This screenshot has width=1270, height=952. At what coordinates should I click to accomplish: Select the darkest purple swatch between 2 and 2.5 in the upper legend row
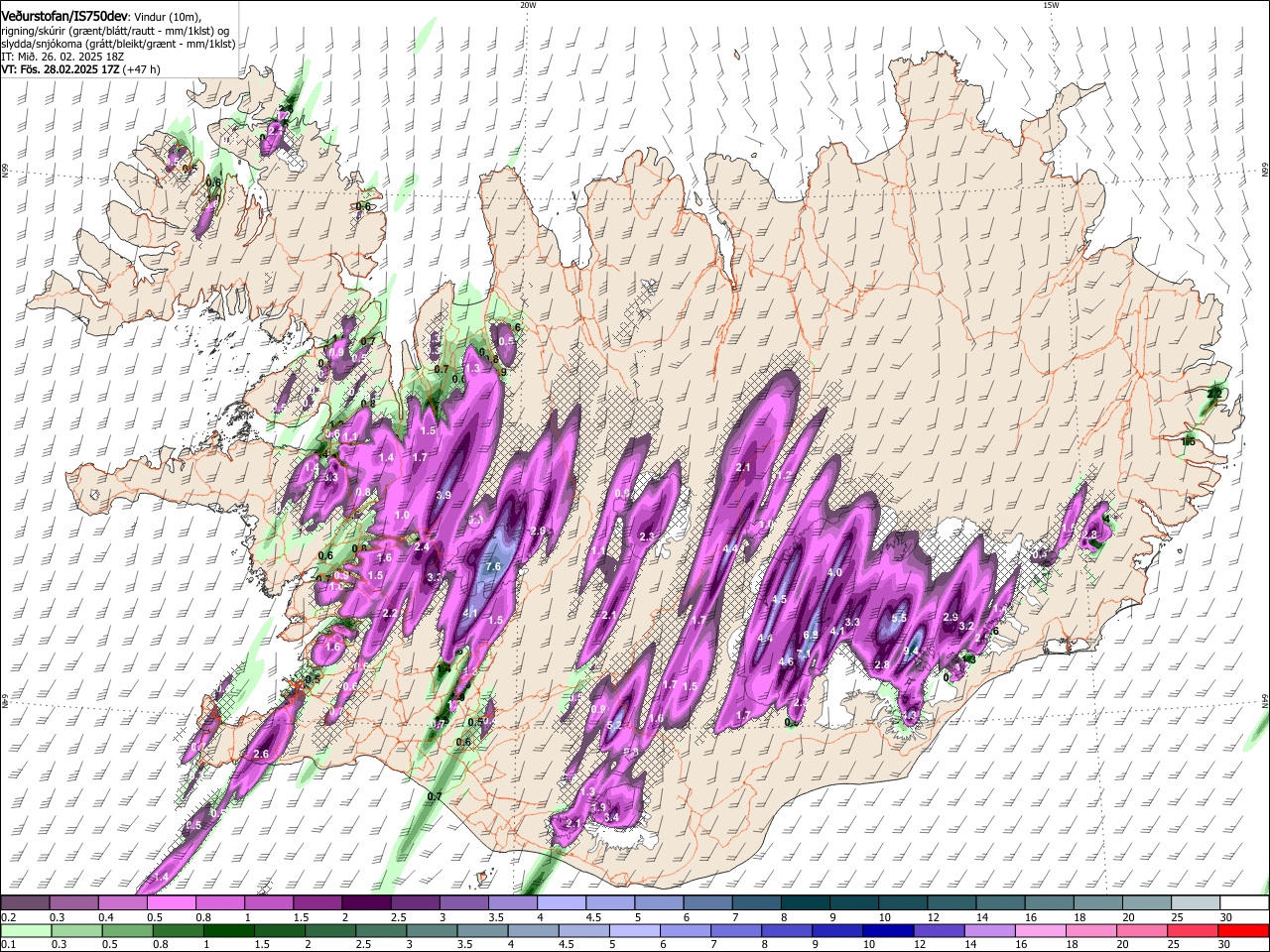tap(365, 903)
